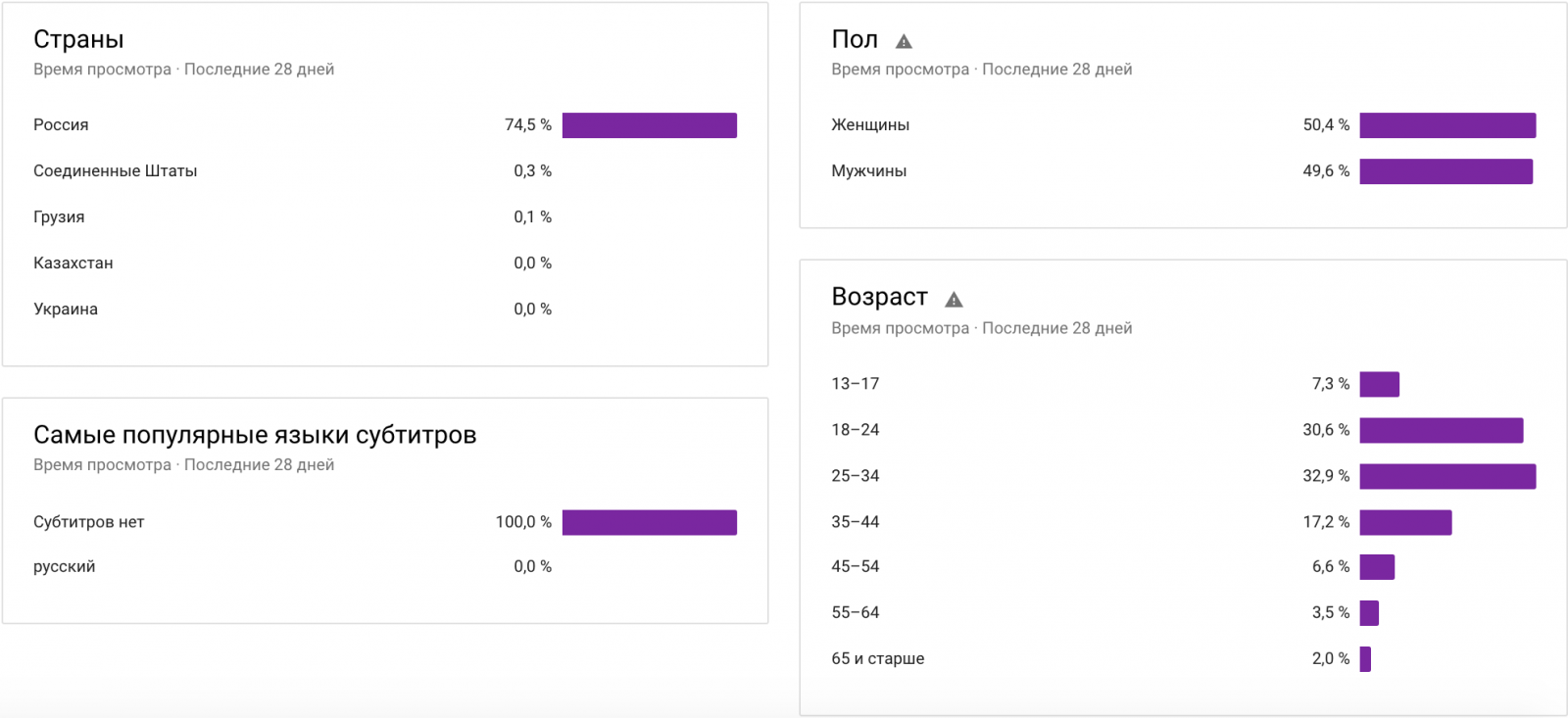Click the Субтитров нет 100% bar

649,522
